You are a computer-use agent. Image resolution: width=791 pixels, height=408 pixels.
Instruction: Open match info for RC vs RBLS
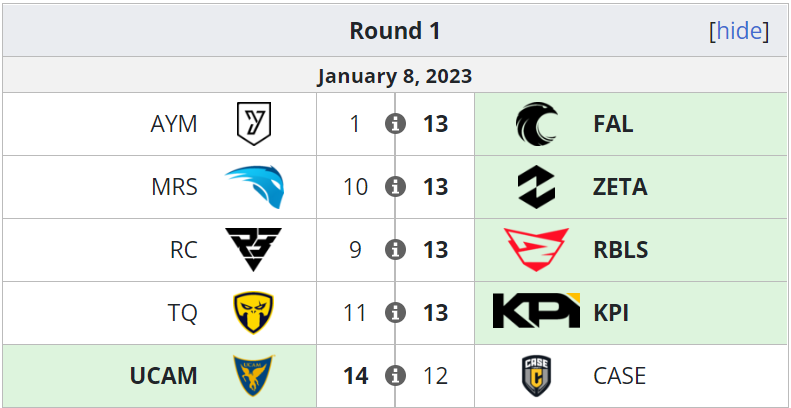(x=396, y=250)
